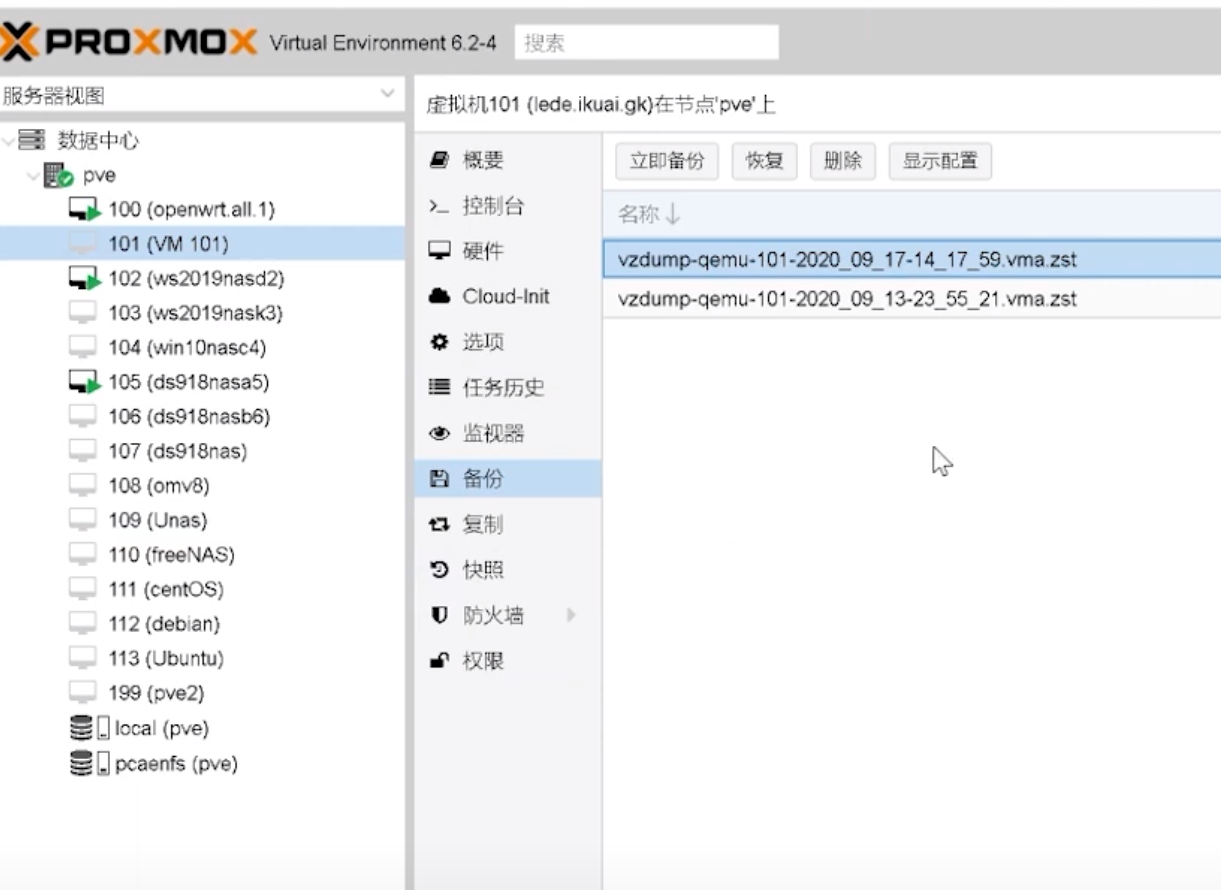
Task: Click the 搜索 search input field
Action: (x=646, y=43)
